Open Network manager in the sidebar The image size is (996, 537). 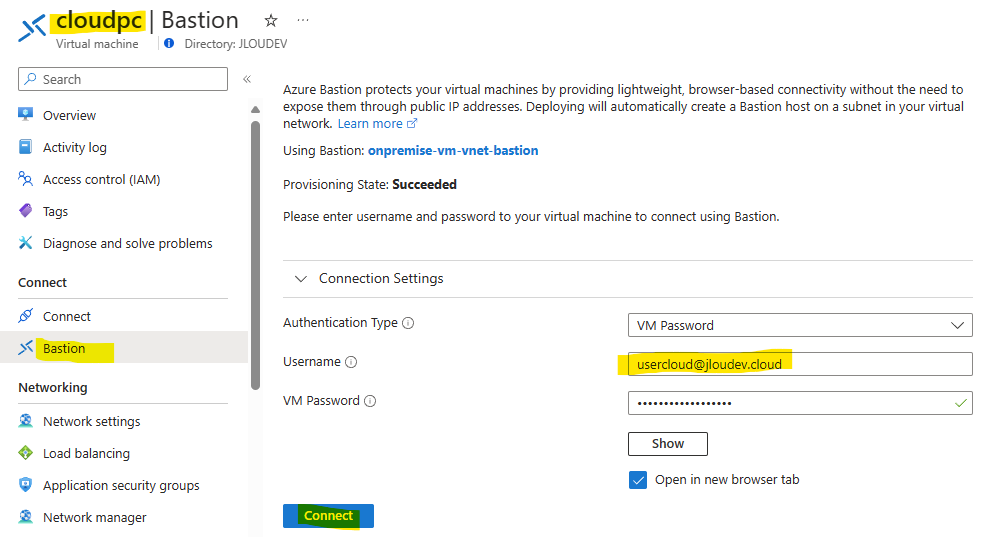(95, 517)
